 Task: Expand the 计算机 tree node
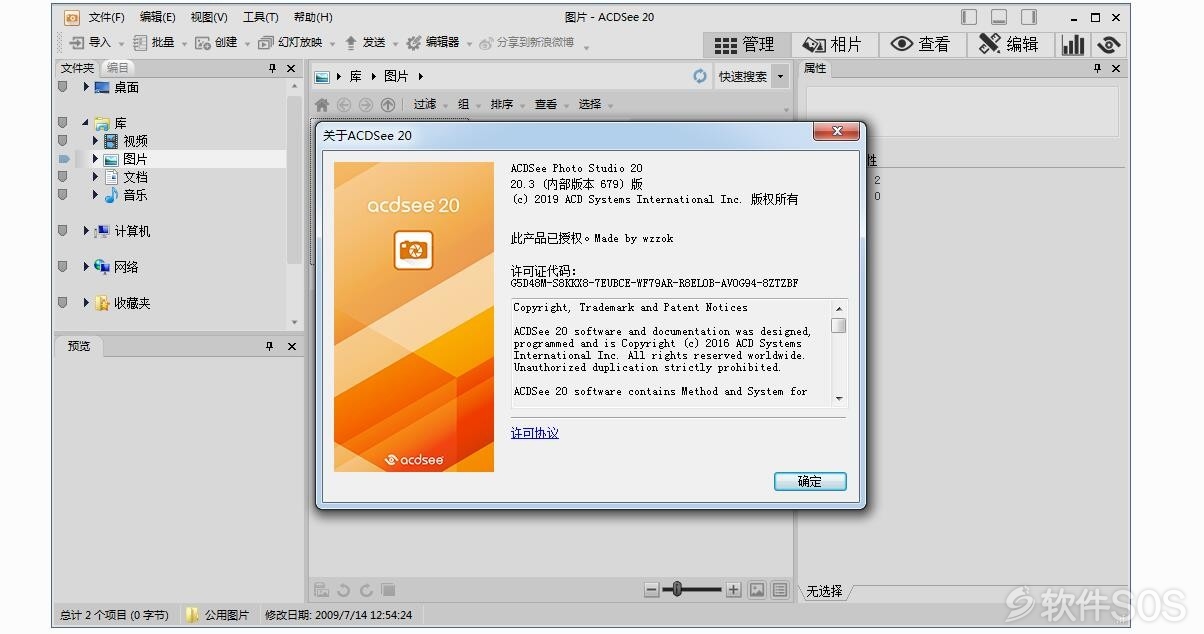point(86,231)
